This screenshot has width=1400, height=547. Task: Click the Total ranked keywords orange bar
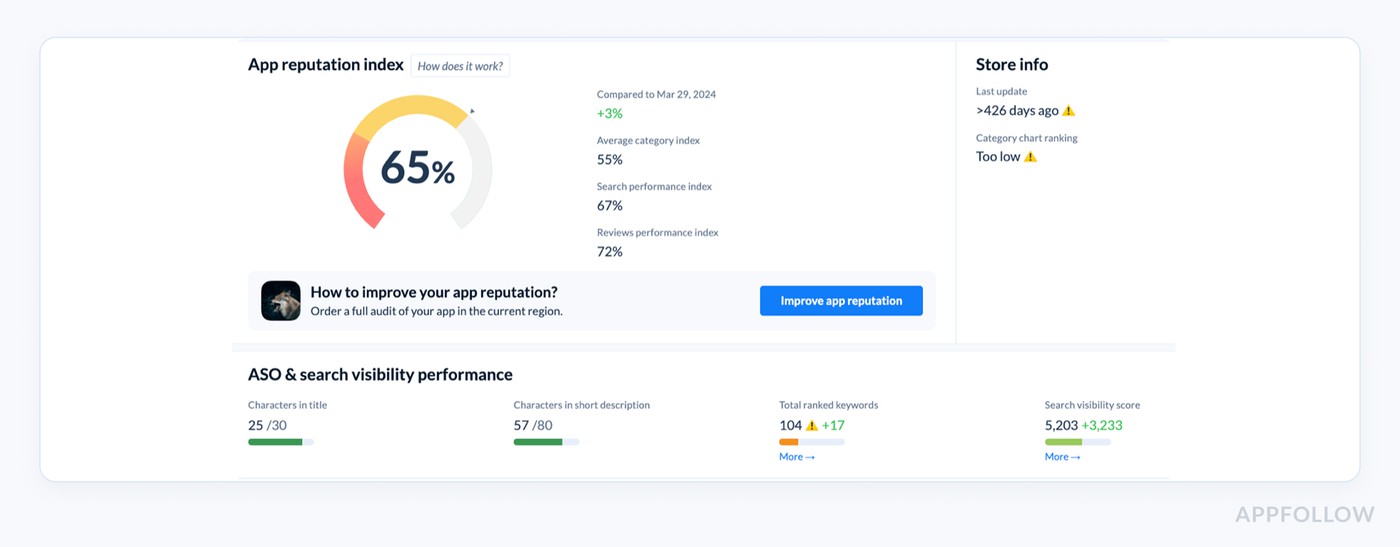pyautogui.click(x=812, y=442)
